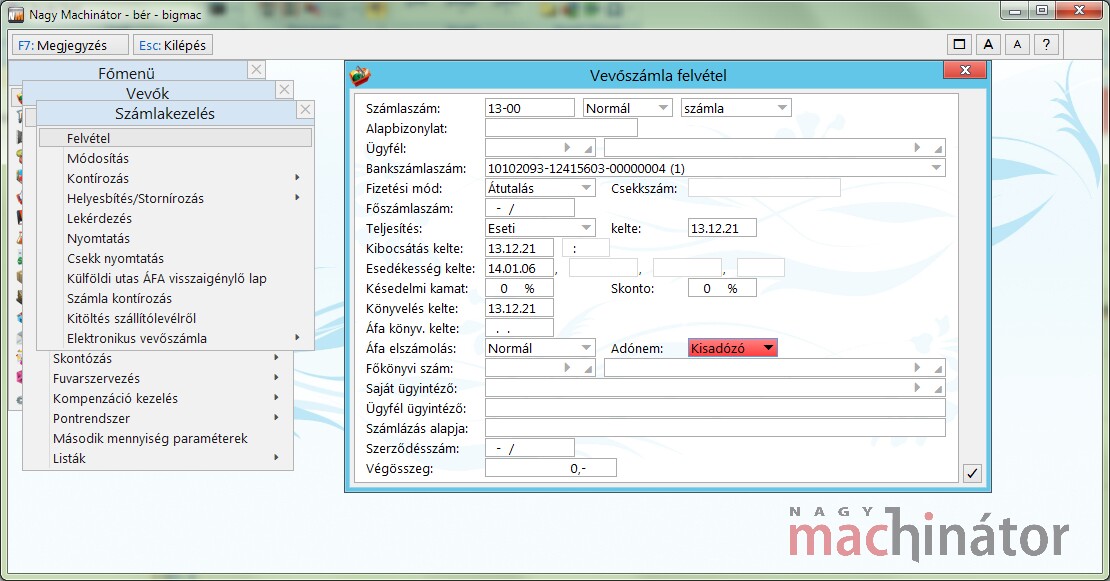Open the Elektronikus vevőszámla submenu

coord(137,338)
